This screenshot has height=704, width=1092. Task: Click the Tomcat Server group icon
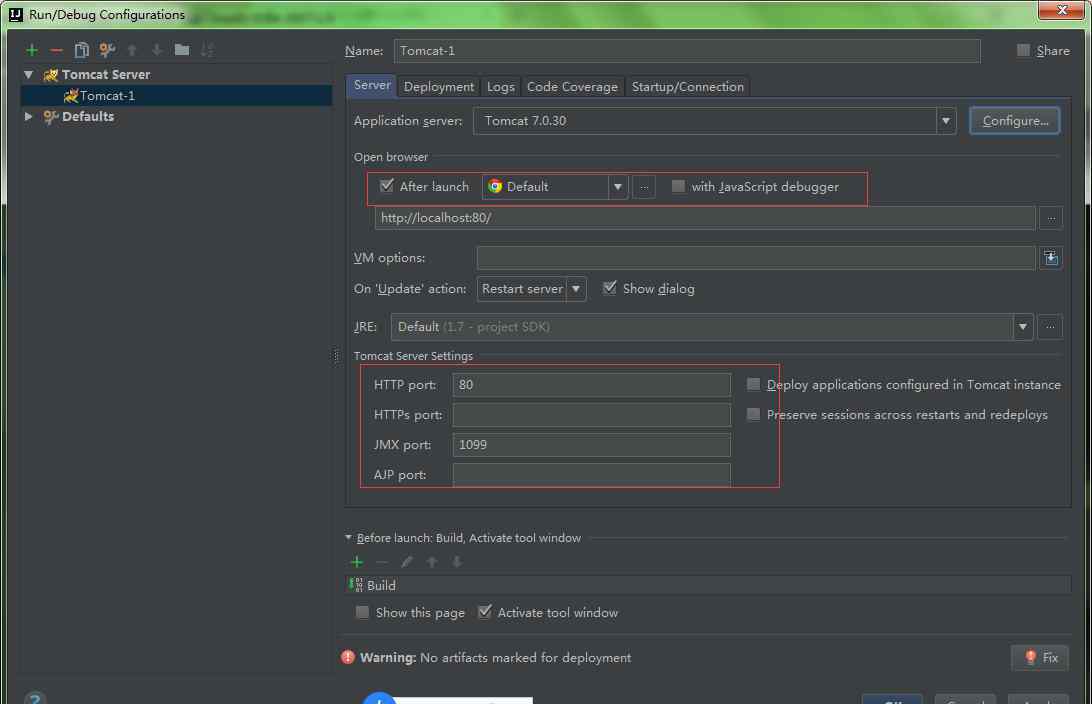pos(50,75)
